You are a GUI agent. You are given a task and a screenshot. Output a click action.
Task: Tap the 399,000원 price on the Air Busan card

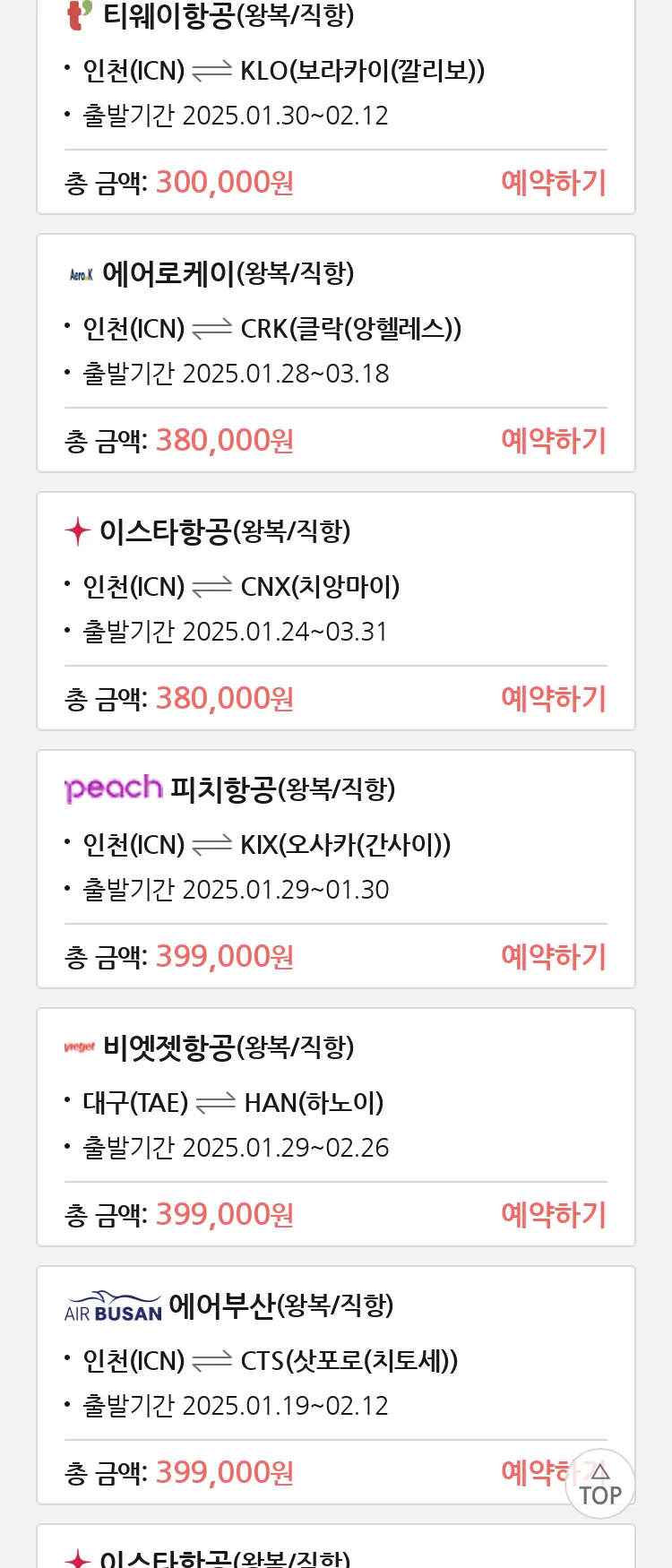(225, 1472)
